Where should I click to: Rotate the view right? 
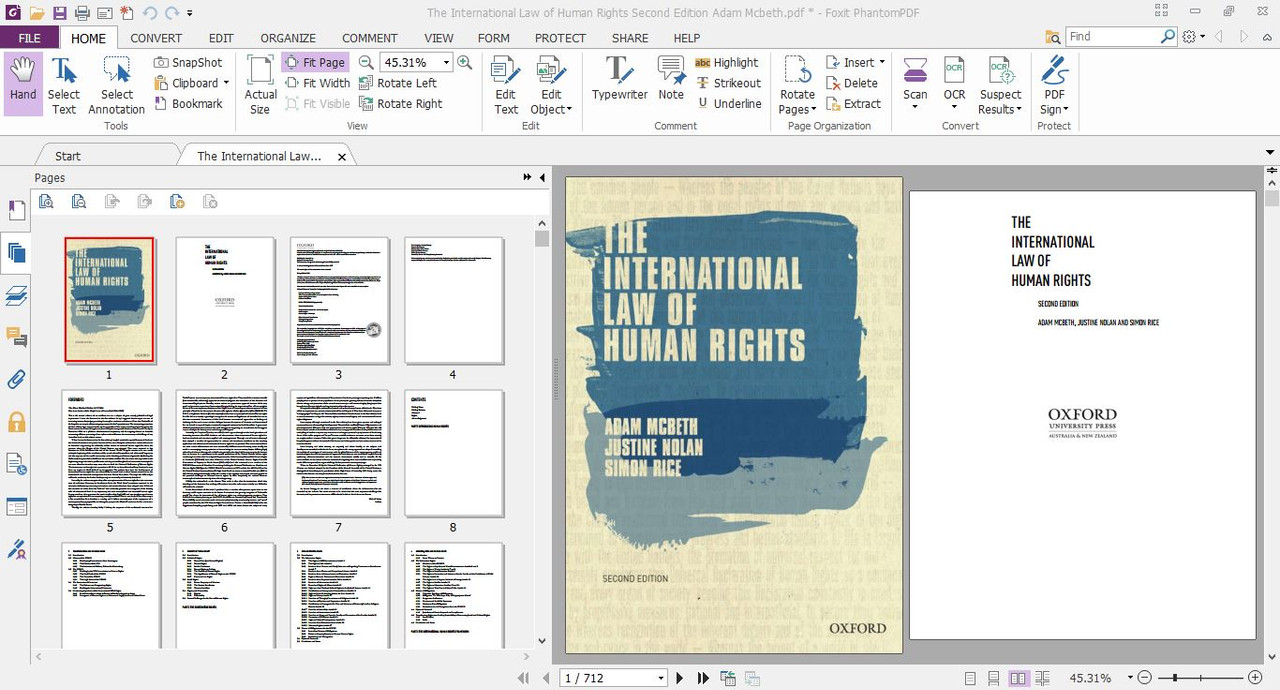pyautogui.click(x=401, y=103)
